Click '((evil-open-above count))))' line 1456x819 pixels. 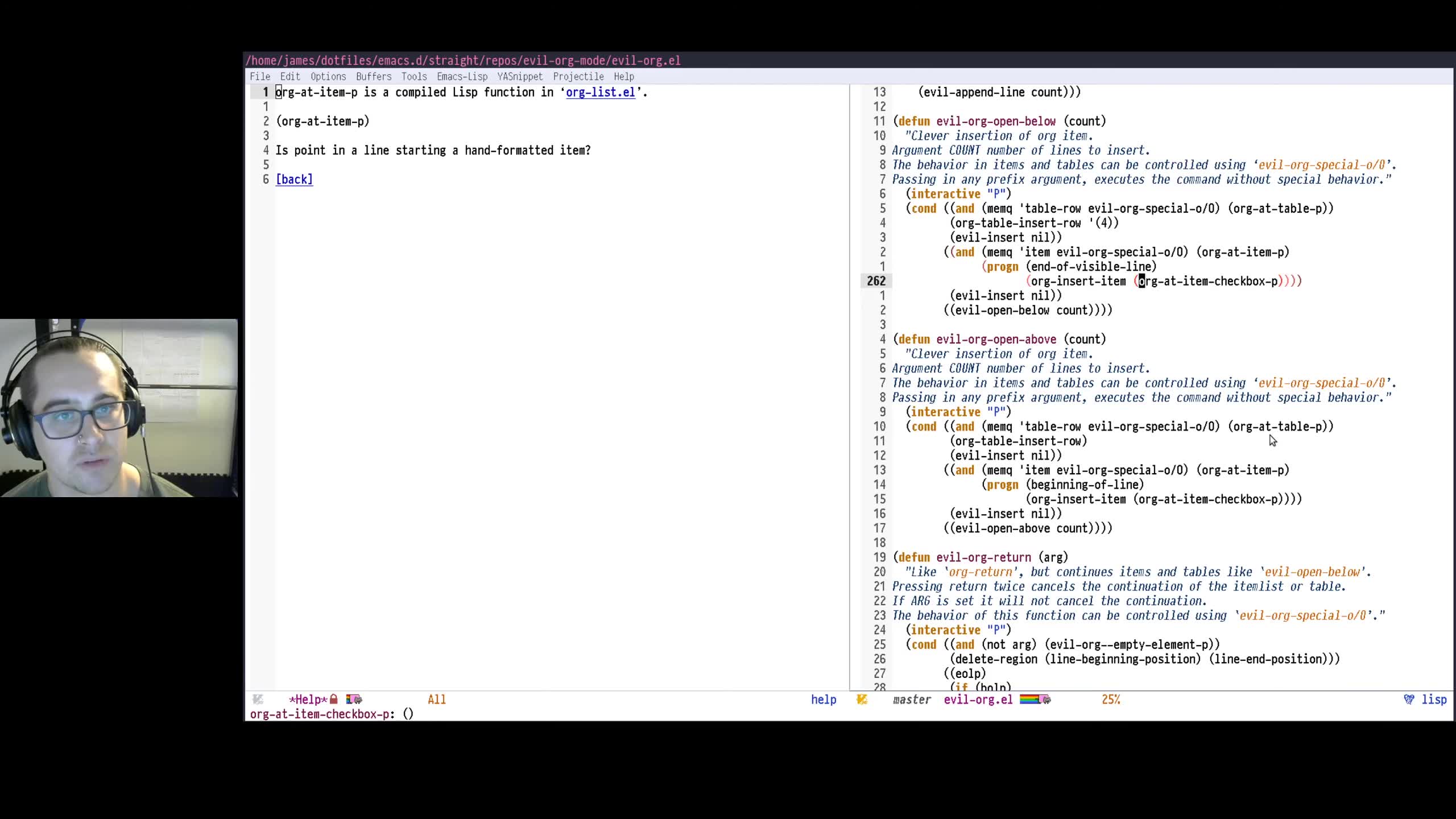tap(1028, 528)
